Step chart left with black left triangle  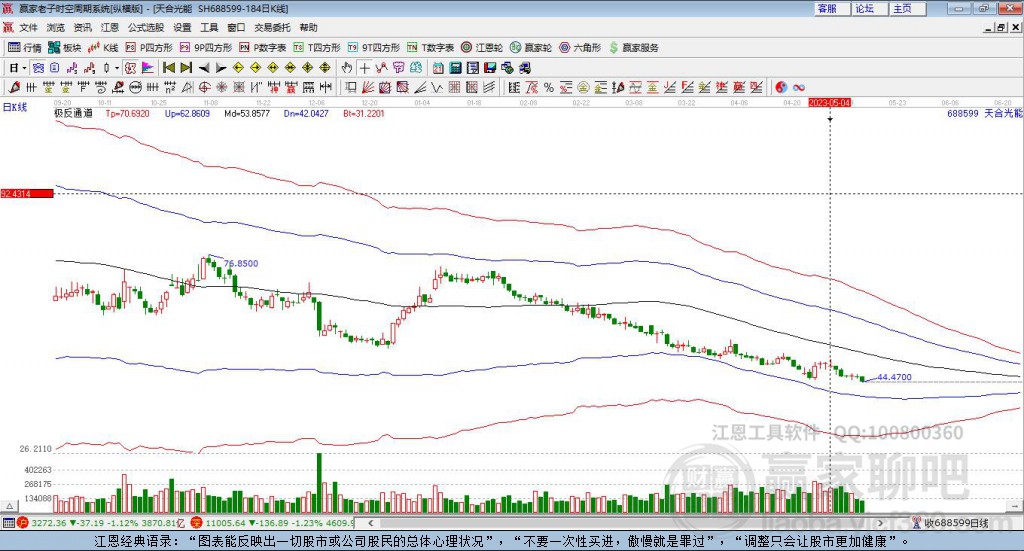(204, 68)
